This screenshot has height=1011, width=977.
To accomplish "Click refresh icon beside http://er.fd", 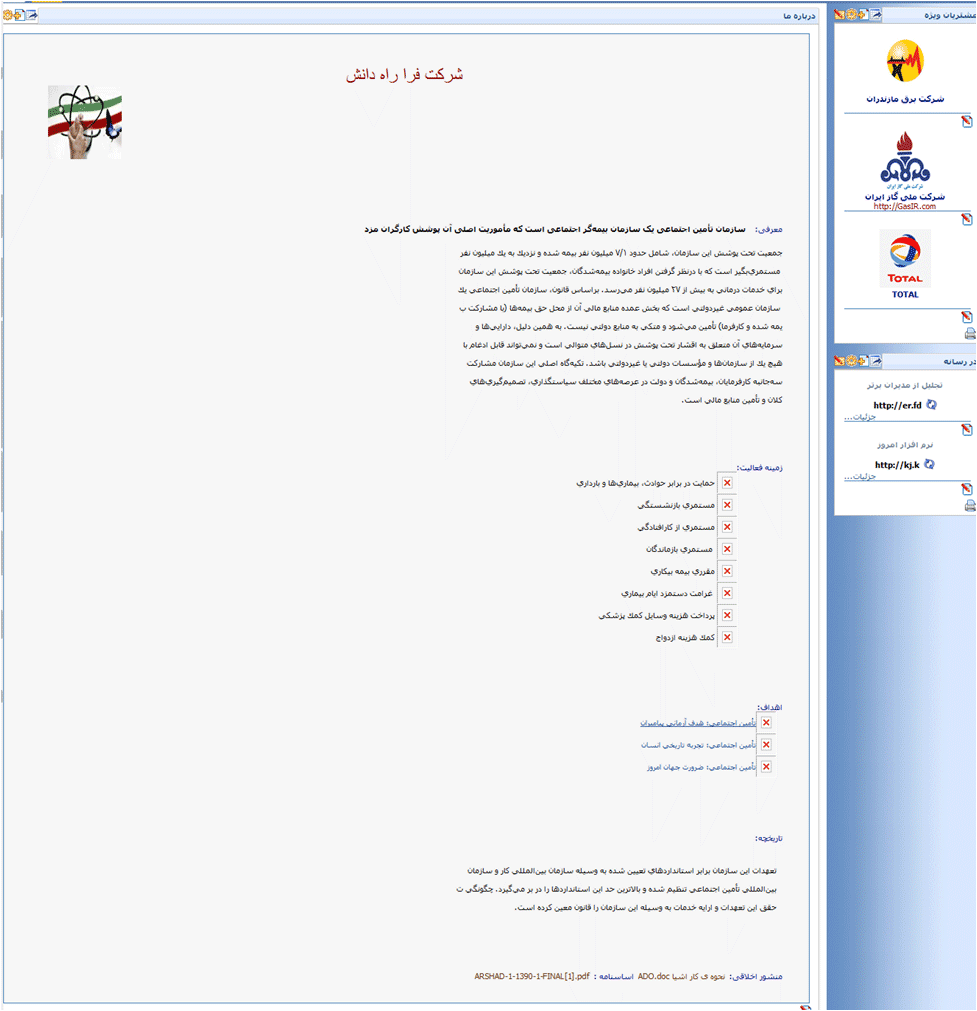I will [931, 405].
